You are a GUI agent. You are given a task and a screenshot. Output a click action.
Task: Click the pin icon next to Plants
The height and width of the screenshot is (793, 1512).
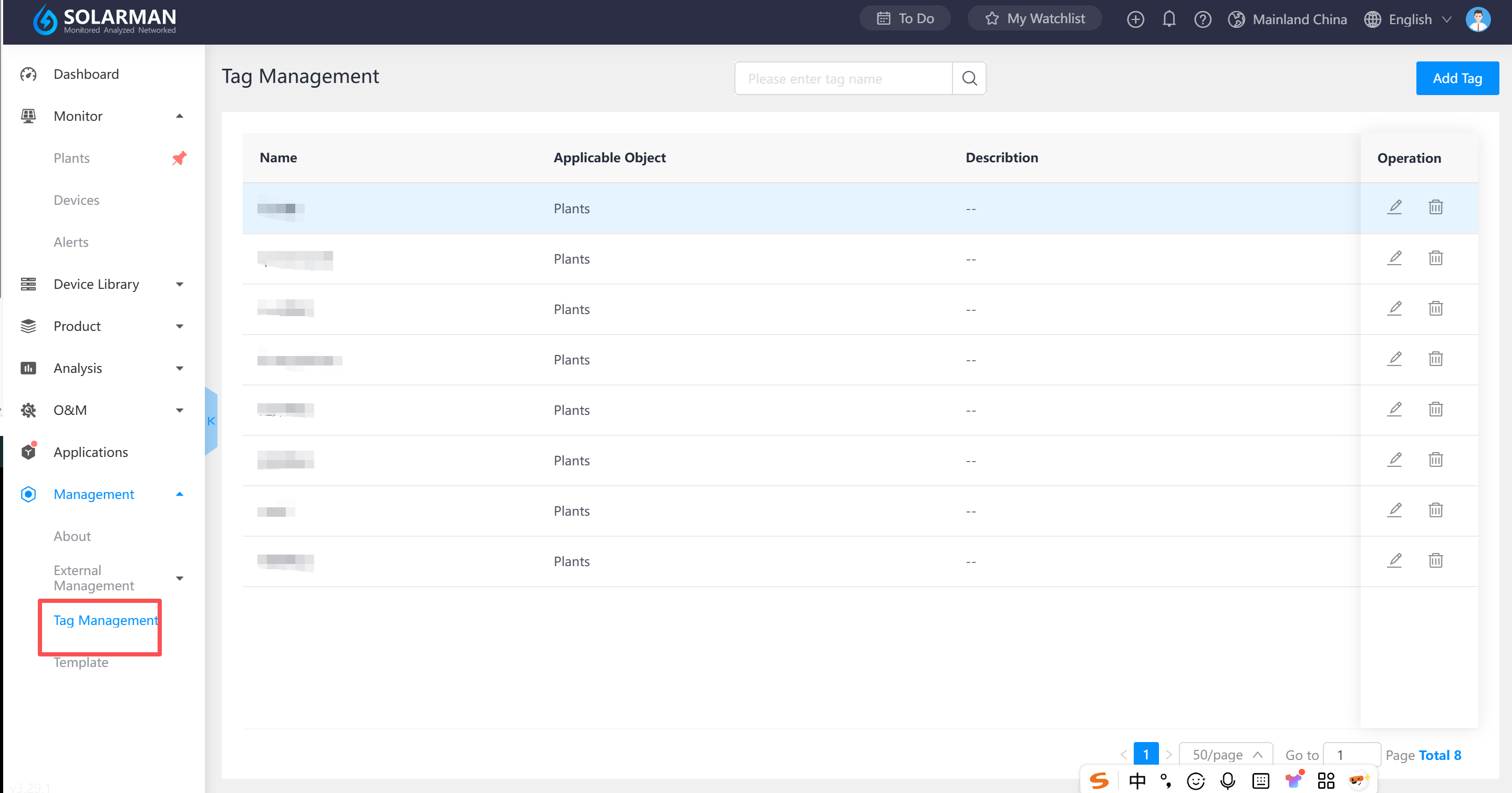179,158
